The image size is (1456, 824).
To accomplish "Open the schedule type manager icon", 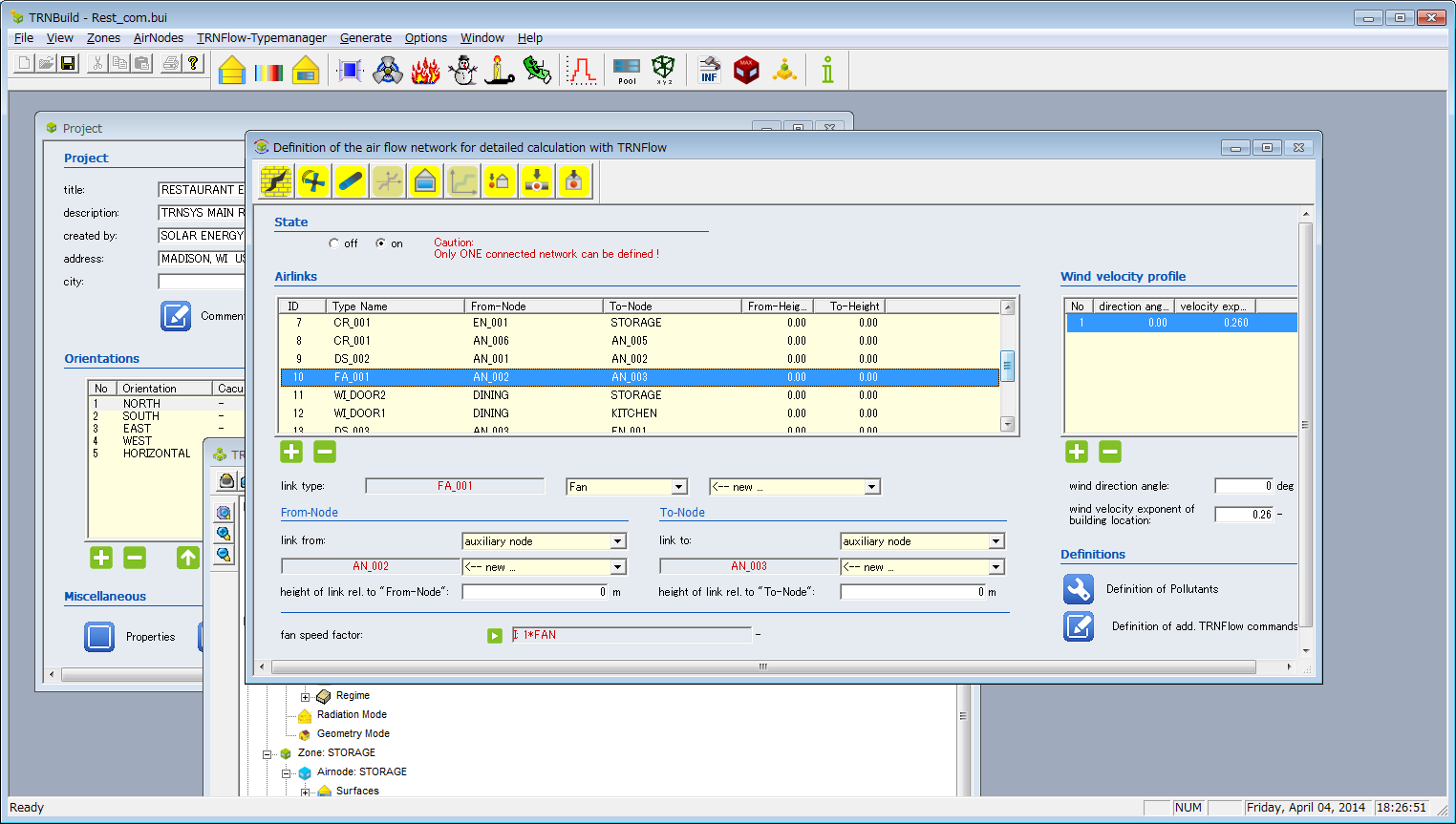I will (582, 70).
